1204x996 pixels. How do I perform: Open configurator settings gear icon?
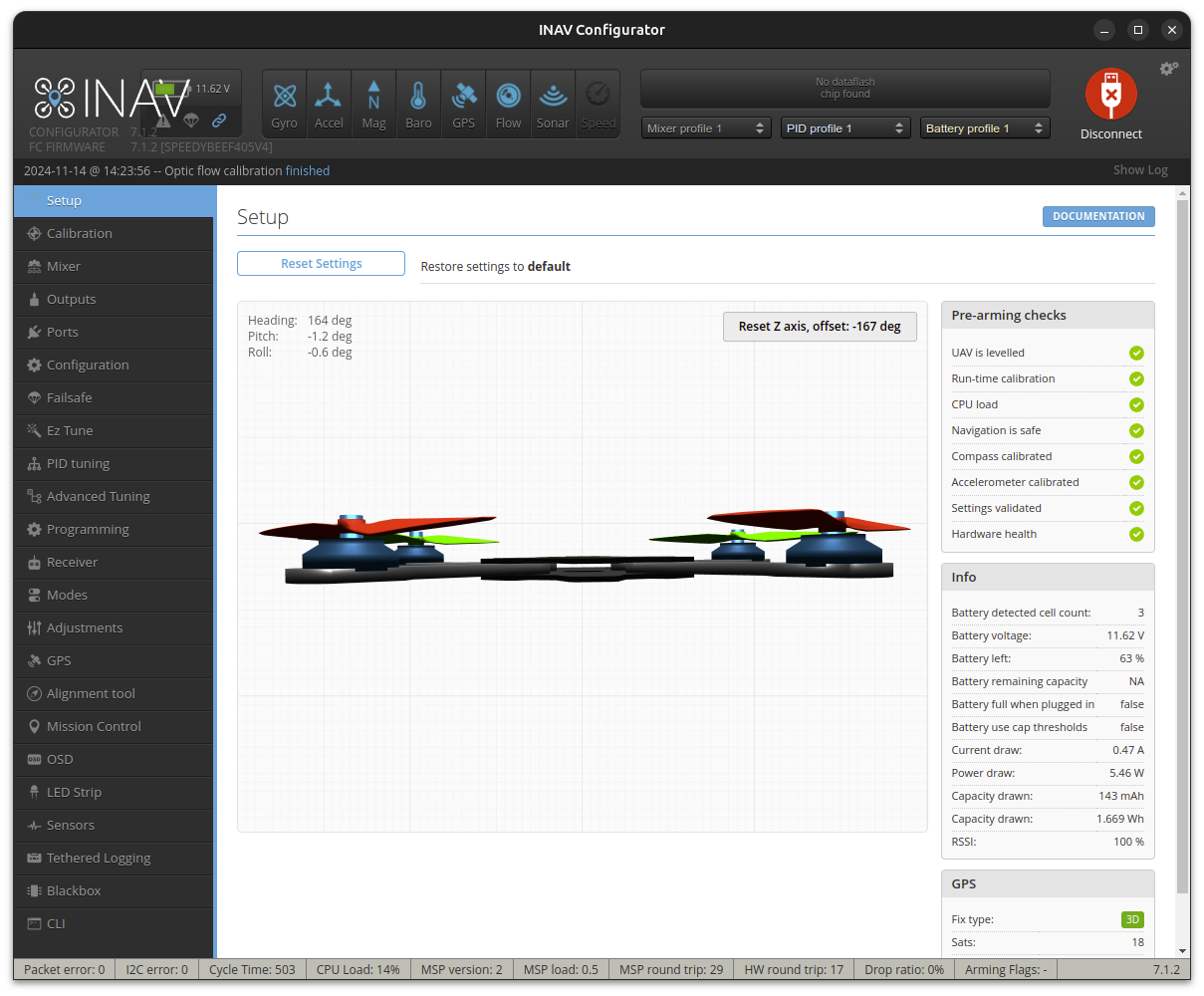(x=1168, y=69)
